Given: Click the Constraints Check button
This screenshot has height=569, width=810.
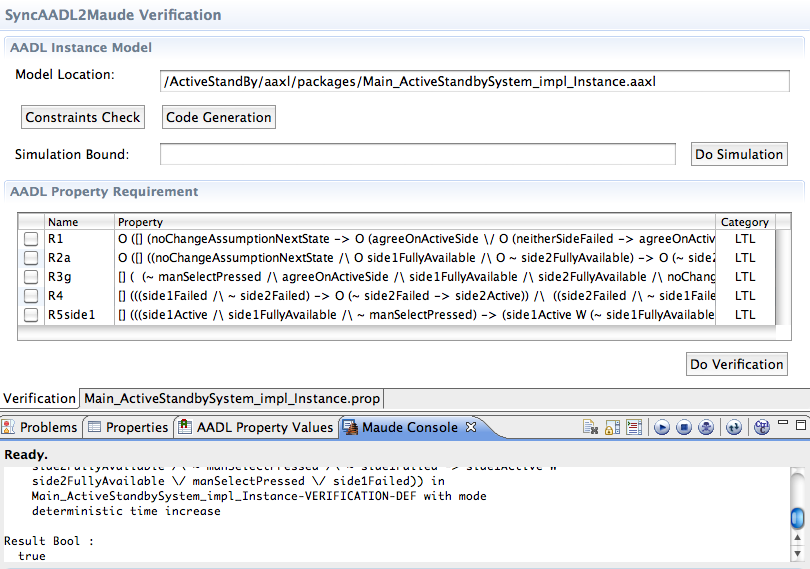Looking at the screenshot, I should tap(83, 117).
